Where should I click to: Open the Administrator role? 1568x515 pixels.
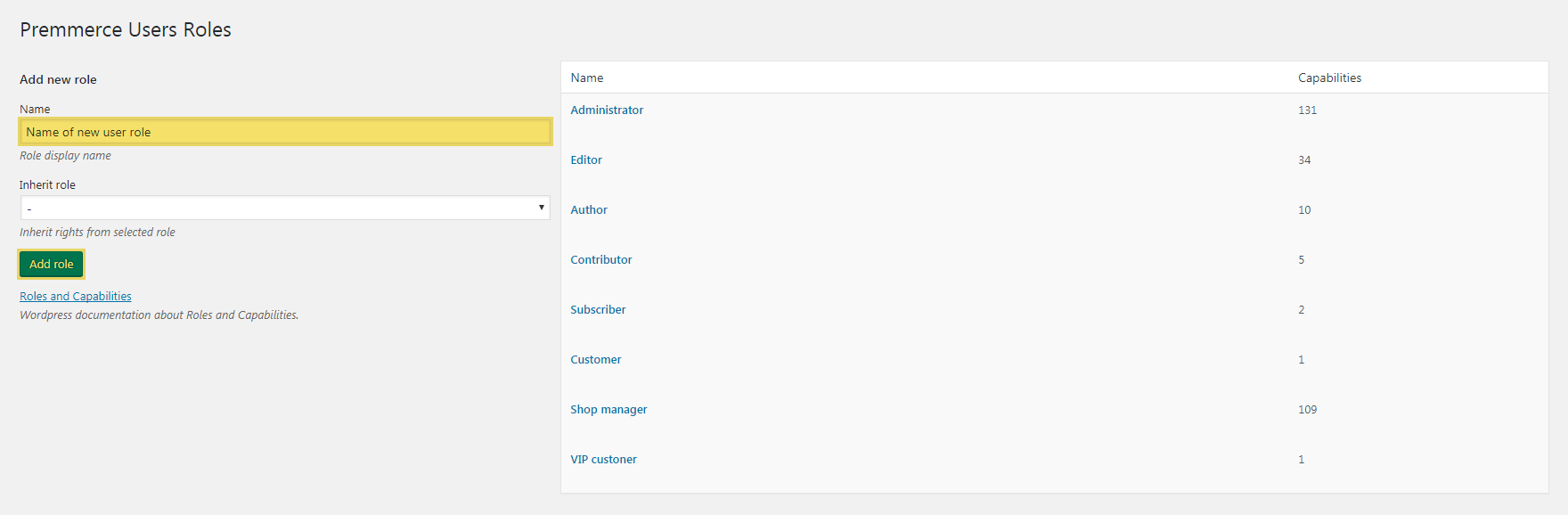(607, 110)
